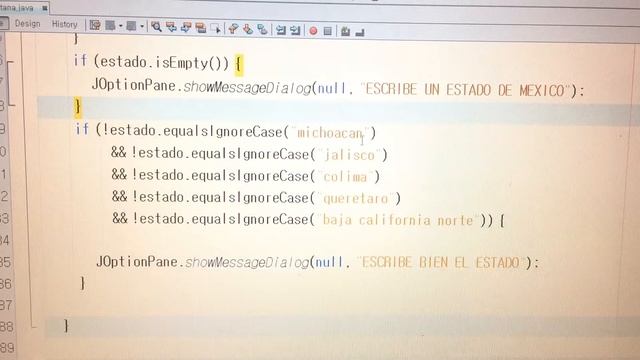Image resolution: width=640 pixels, height=360 pixels.
Task: Start macro recording with red circle icon
Action: (x=313, y=31)
